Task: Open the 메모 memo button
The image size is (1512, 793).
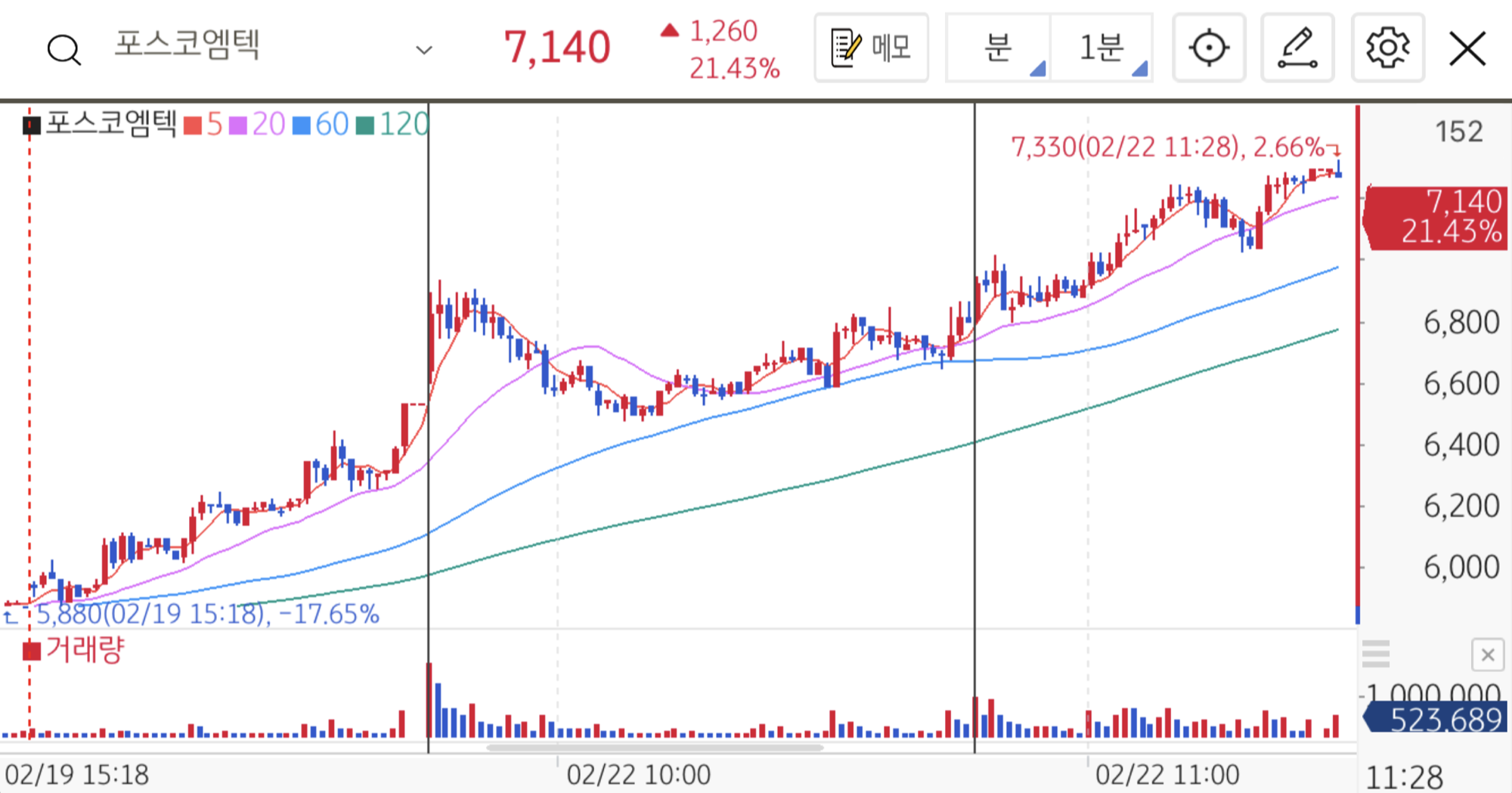Action: 871,48
